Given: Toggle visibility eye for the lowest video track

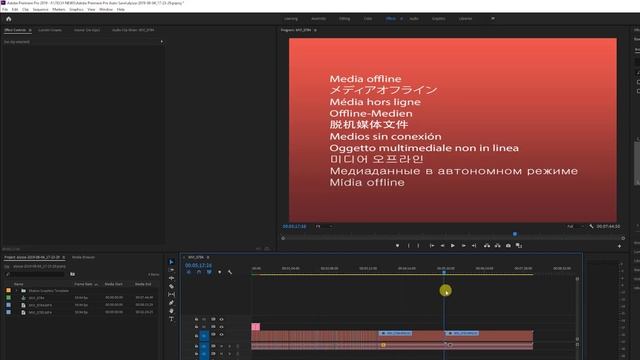Looking at the screenshot, I should (x=221, y=335).
